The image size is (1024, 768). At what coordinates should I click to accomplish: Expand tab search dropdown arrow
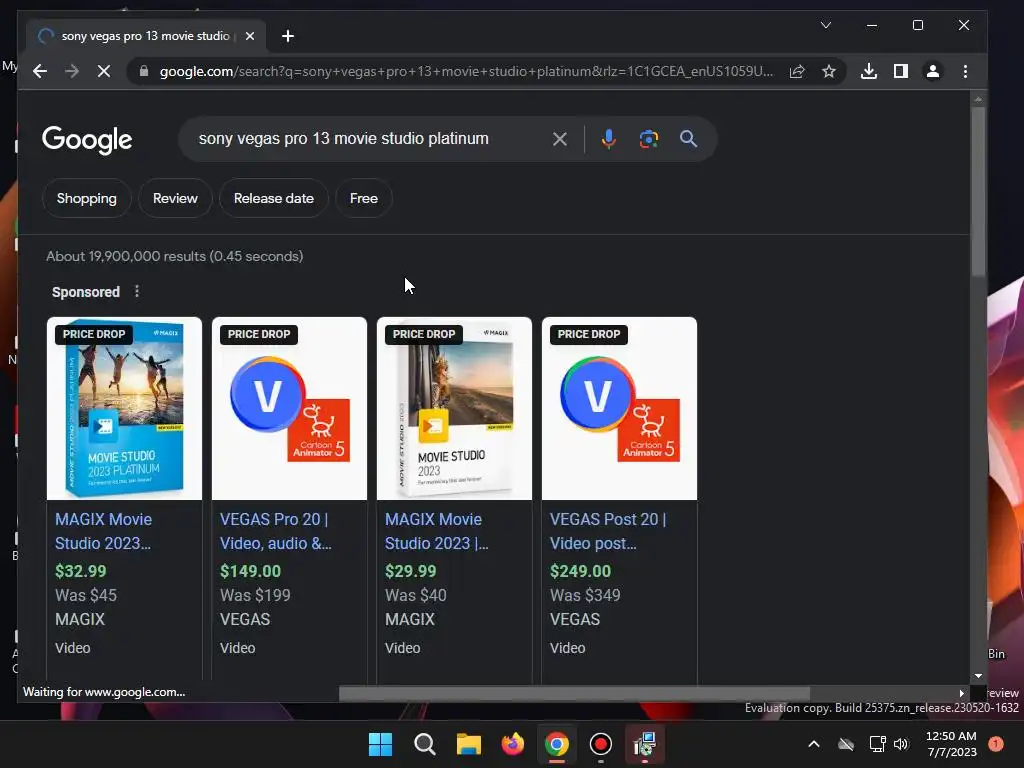click(x=825, y=25)
